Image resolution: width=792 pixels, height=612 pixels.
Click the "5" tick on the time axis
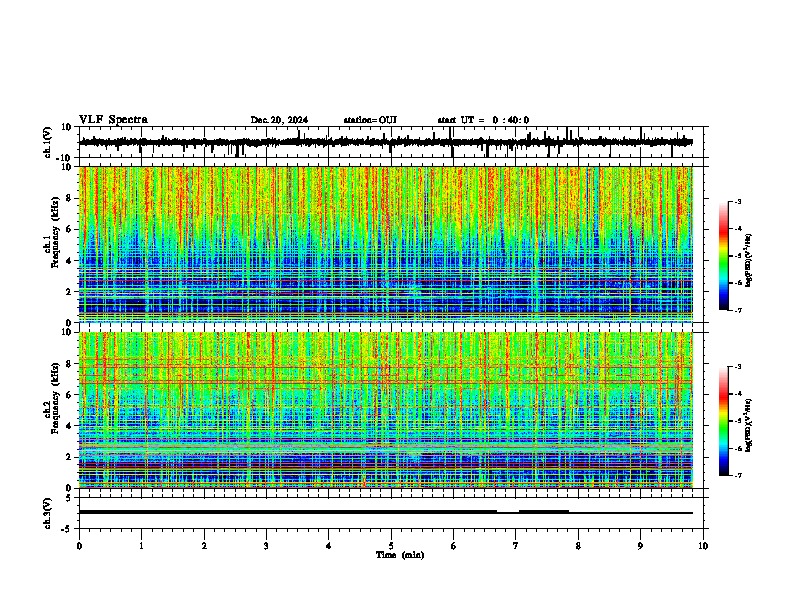tap(391, 546)
